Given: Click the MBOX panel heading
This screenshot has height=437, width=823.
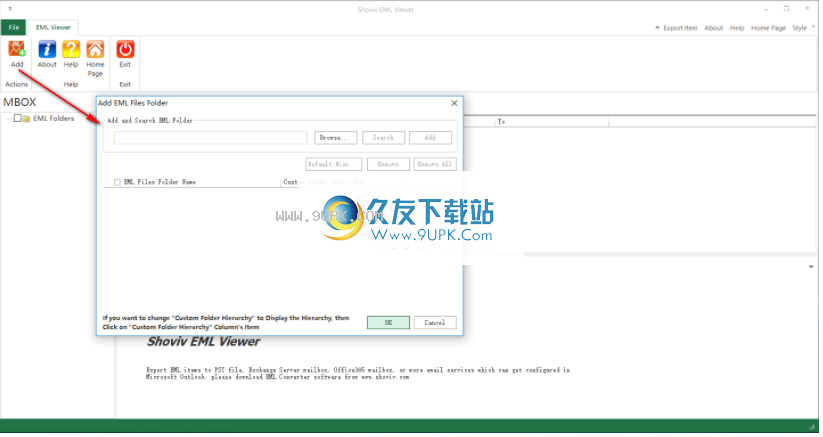Looking at the screenshot, I should coord(20,102).
